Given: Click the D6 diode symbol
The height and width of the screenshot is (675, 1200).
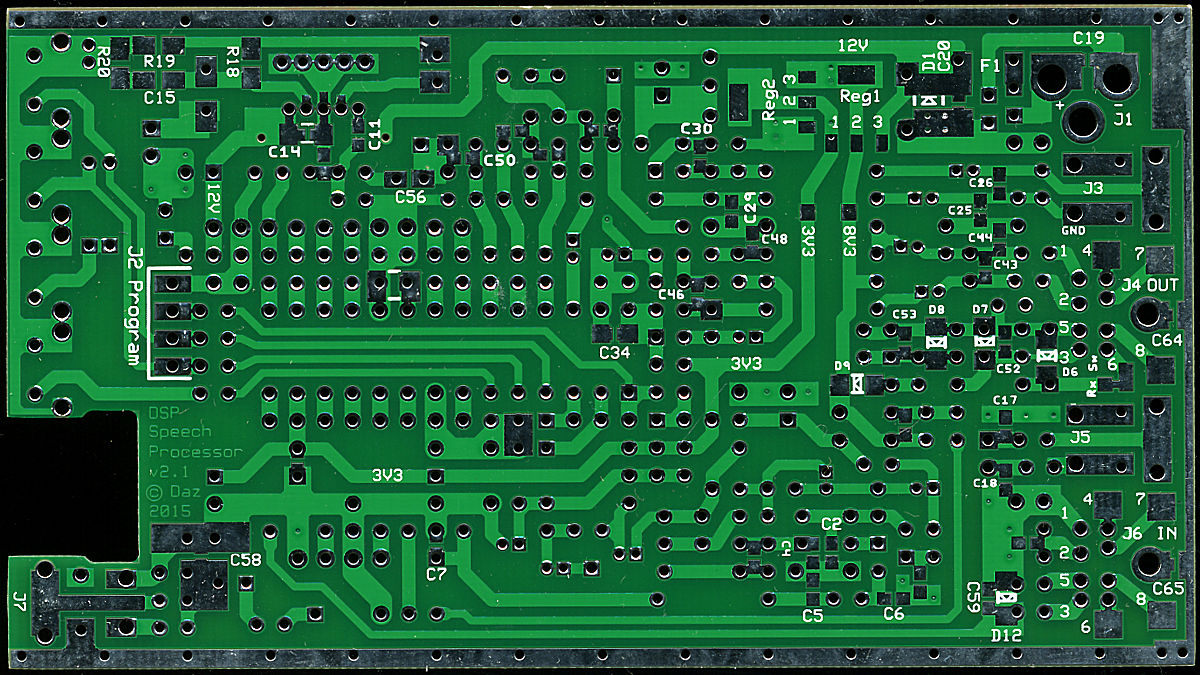Looking at the screenshot, I should click(x=1047, y=355).
